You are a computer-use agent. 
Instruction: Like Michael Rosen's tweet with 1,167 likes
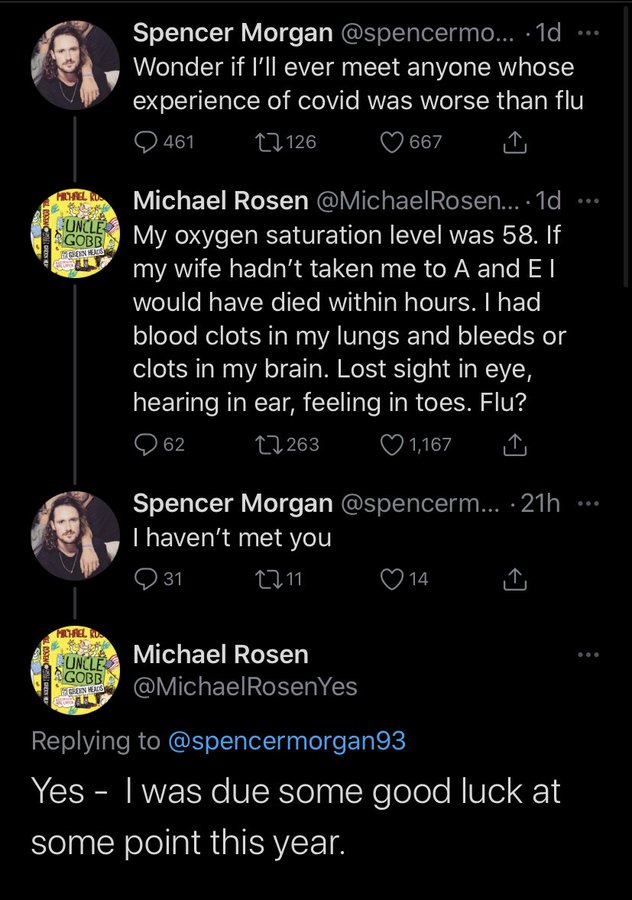pos(394,444)
